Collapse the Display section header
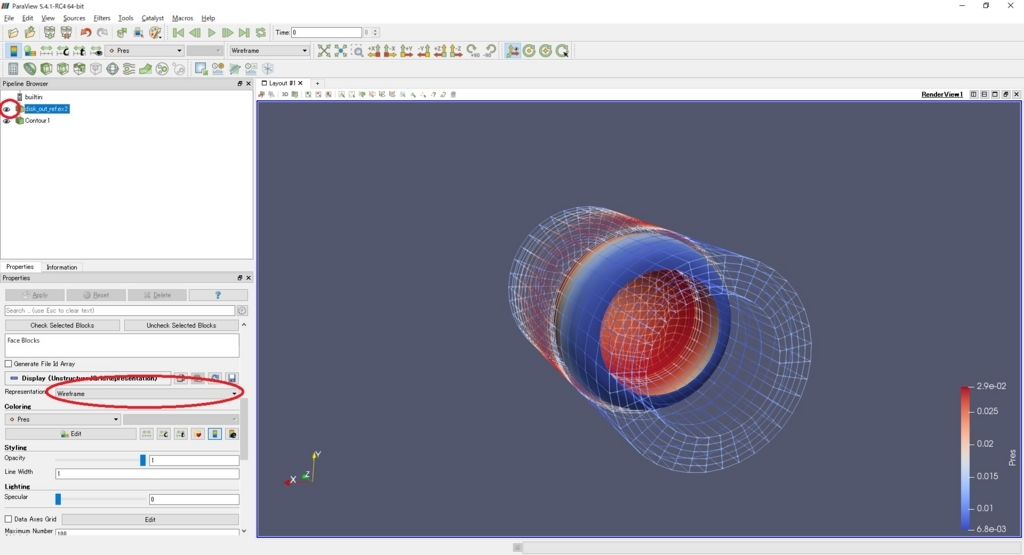The image size is (1024, 555). [x=88, y=378]
